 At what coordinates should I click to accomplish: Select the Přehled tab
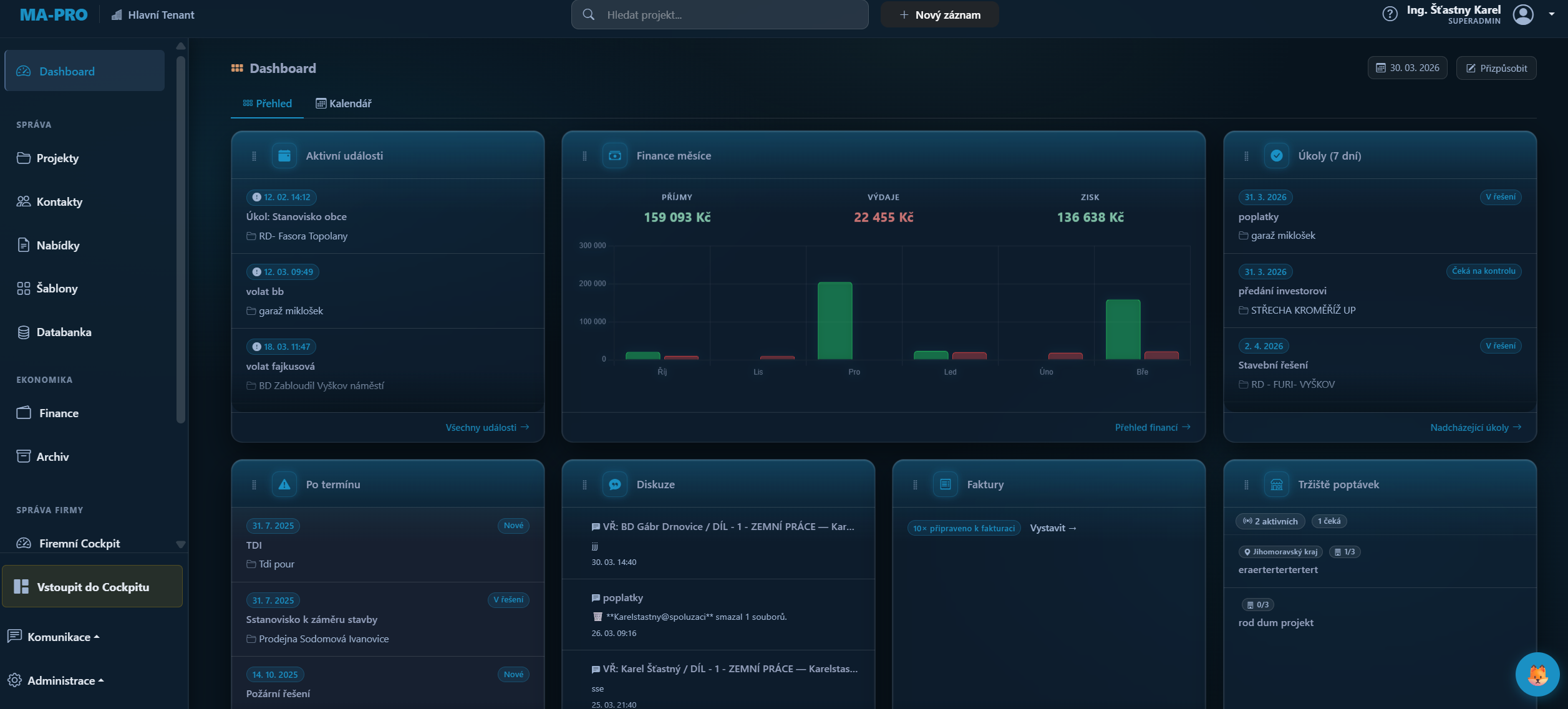point(267,104)
